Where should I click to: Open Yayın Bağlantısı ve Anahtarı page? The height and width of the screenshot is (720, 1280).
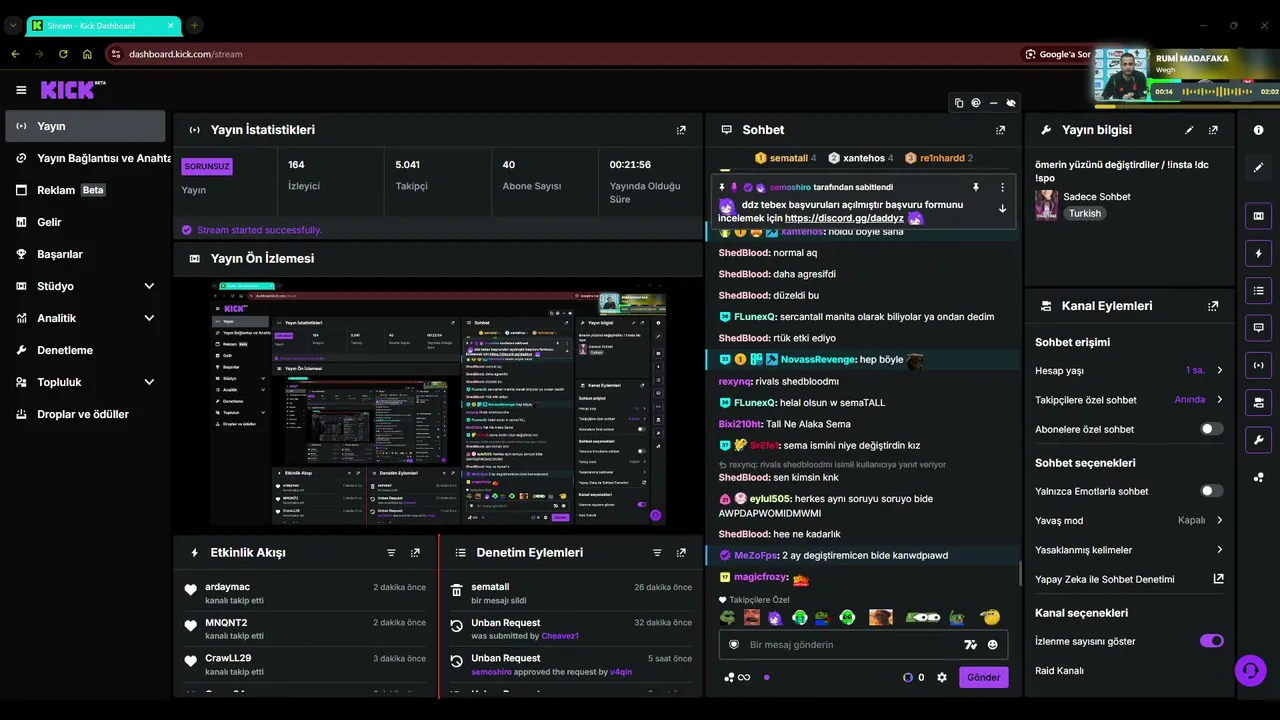coord(85,158)
